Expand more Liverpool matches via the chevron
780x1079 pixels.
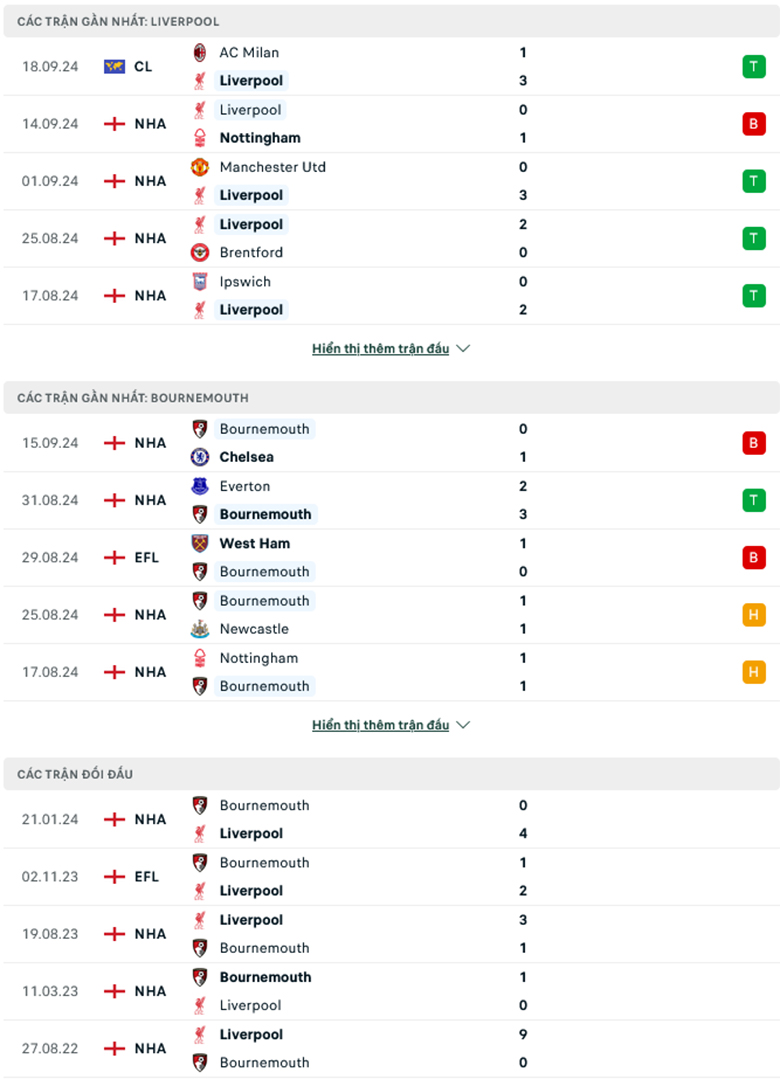[x=463, y=349]
